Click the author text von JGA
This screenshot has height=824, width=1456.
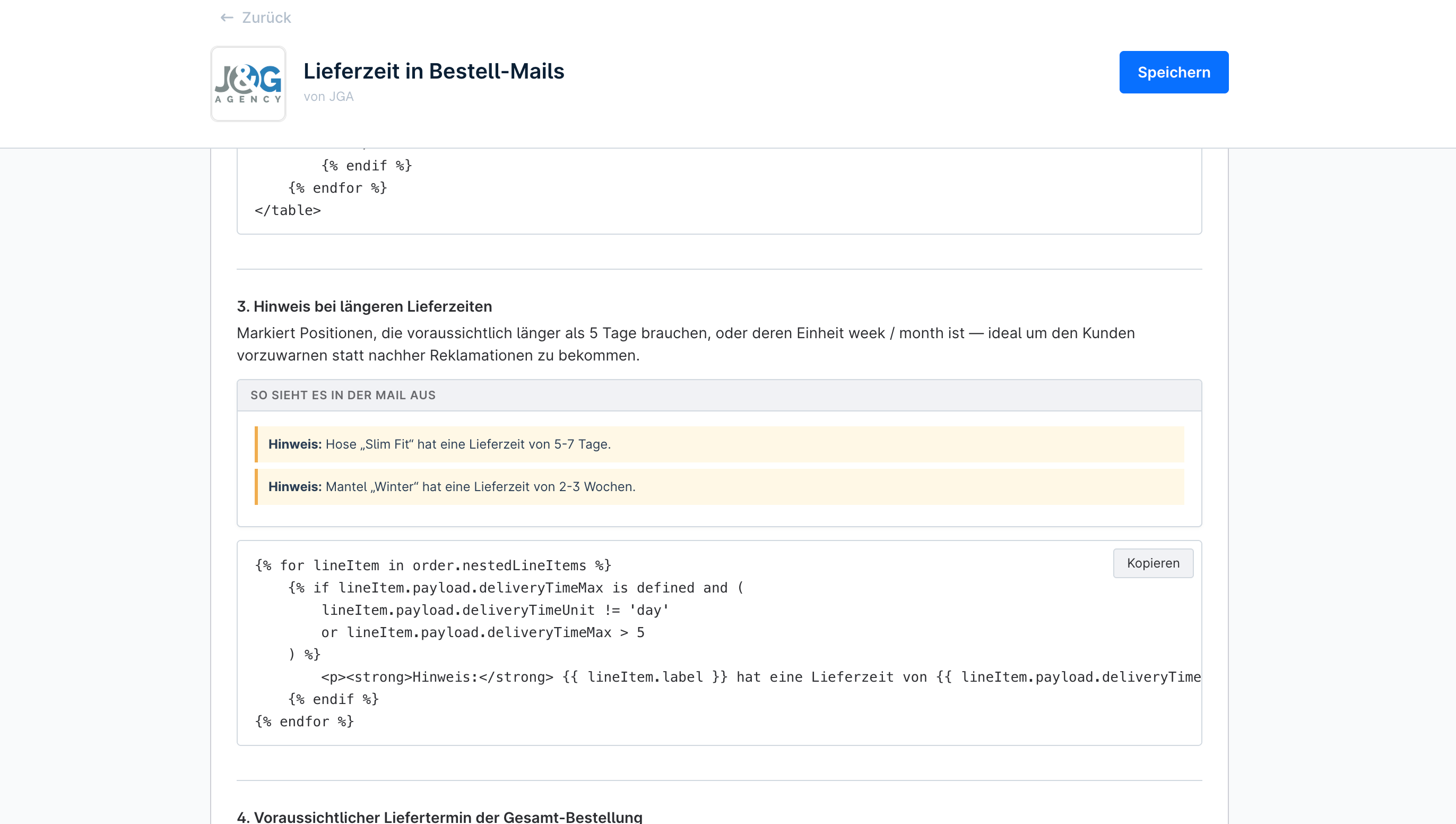click(328, 97)
